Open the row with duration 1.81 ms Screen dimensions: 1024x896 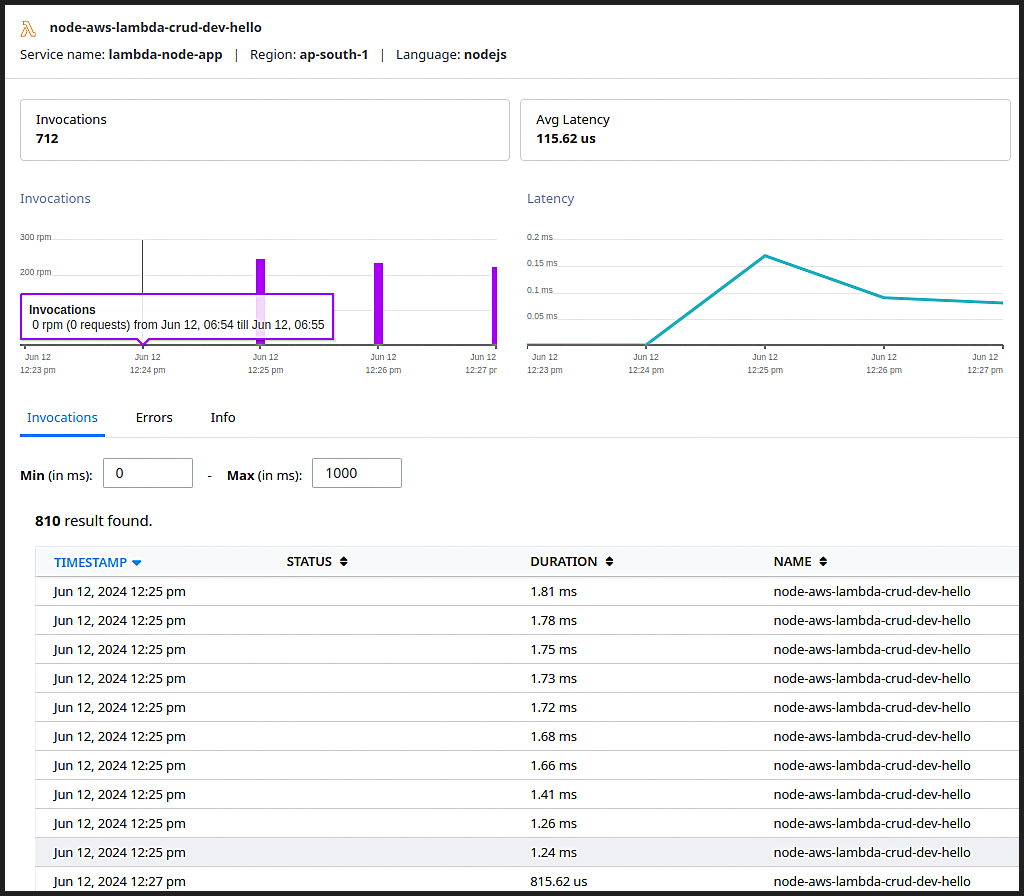526,592
